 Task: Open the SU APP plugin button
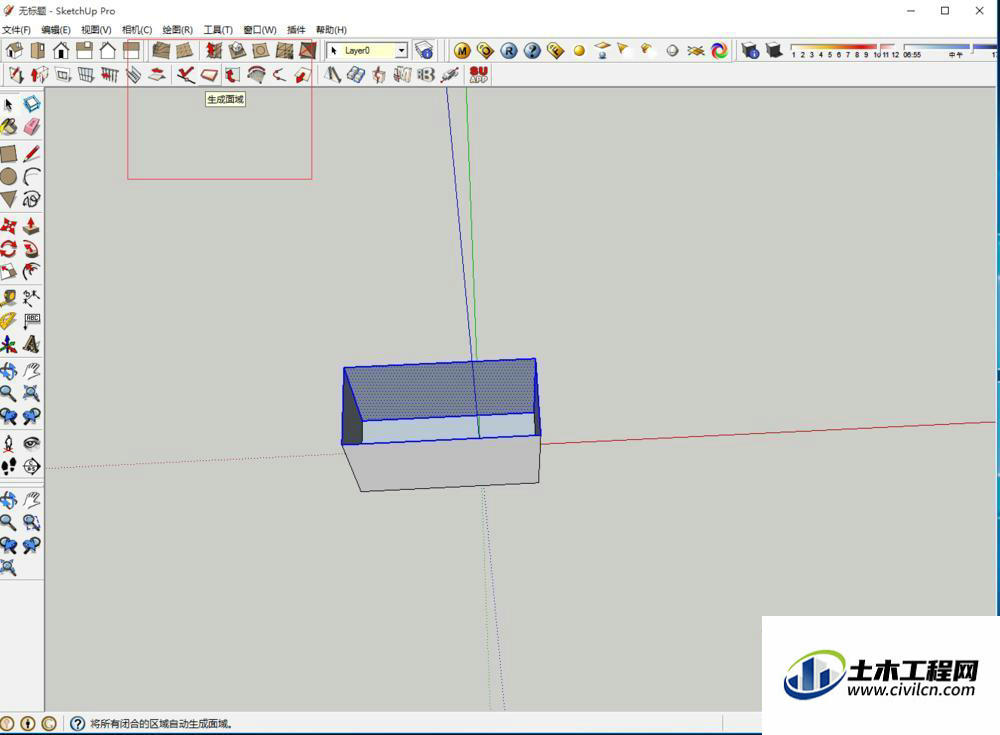pos(478,75)
